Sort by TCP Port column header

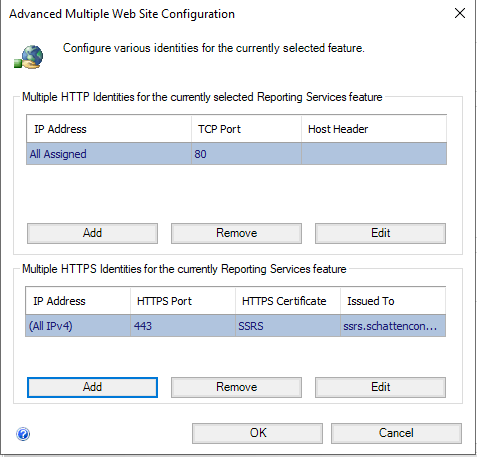point(246,129)
